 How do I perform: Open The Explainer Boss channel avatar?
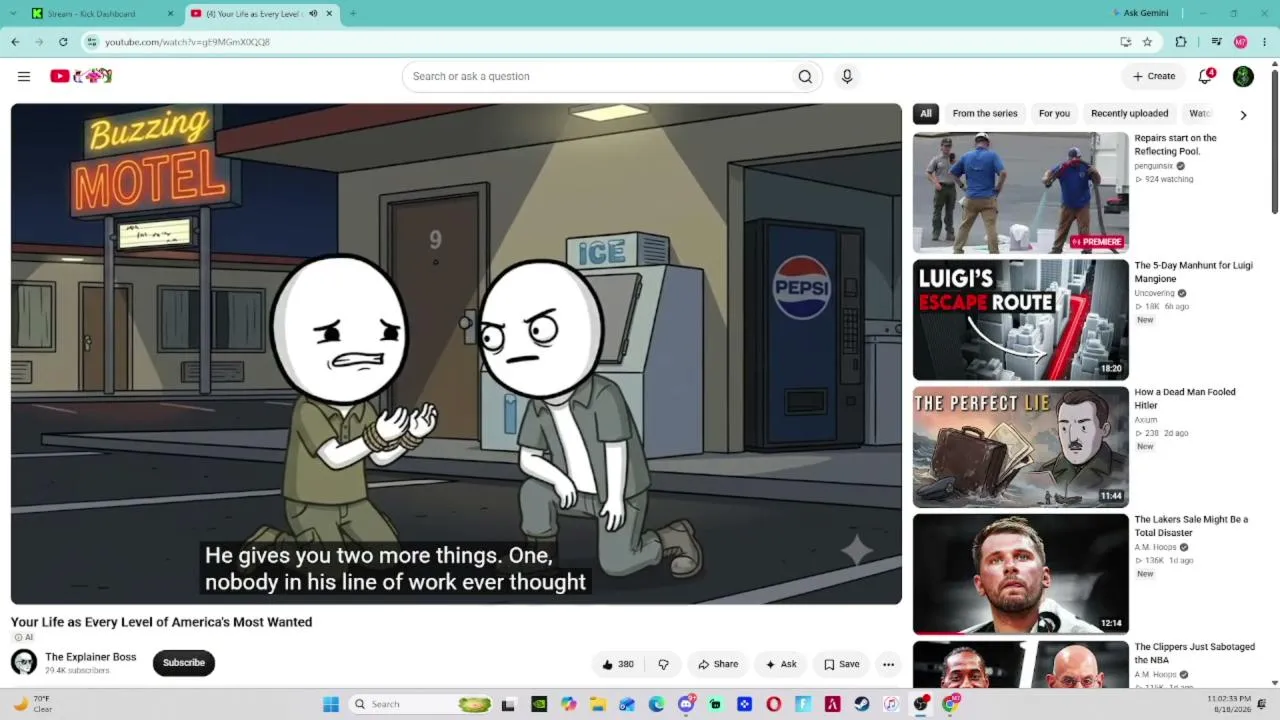point(24,662)
